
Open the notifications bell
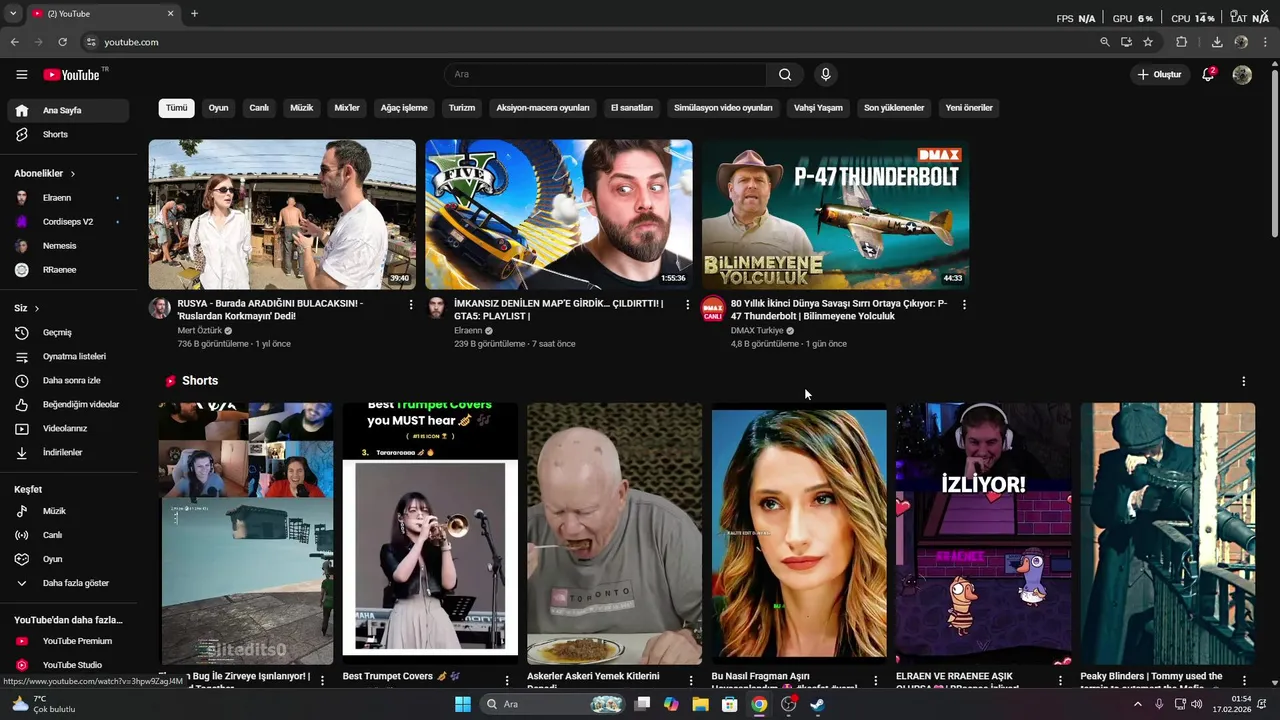pos(1208,74)
